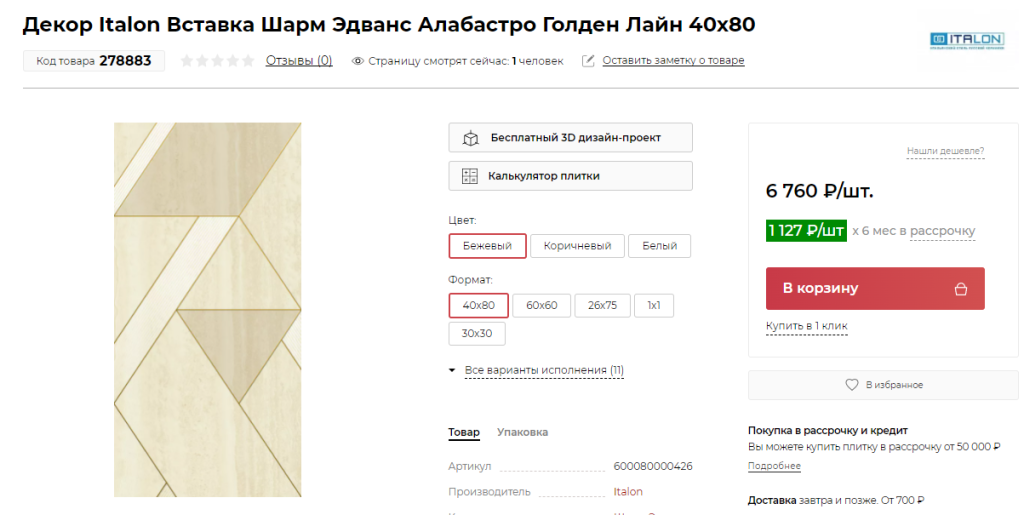Switch to the Товар tab

pyautogui.click(x=464, y=432)
